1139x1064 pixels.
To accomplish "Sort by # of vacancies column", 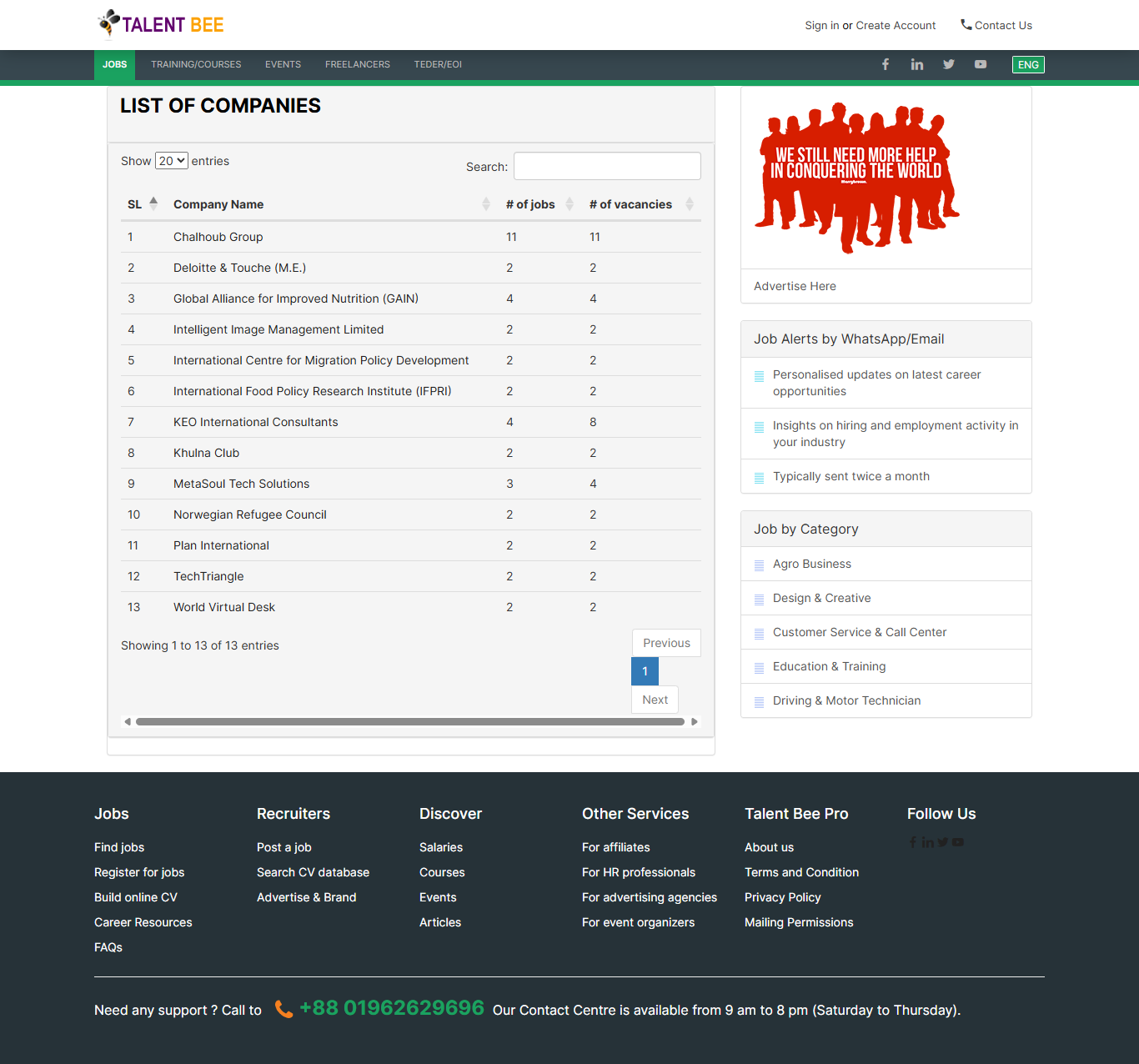I will pyautogui.click(x=630, y=204).
